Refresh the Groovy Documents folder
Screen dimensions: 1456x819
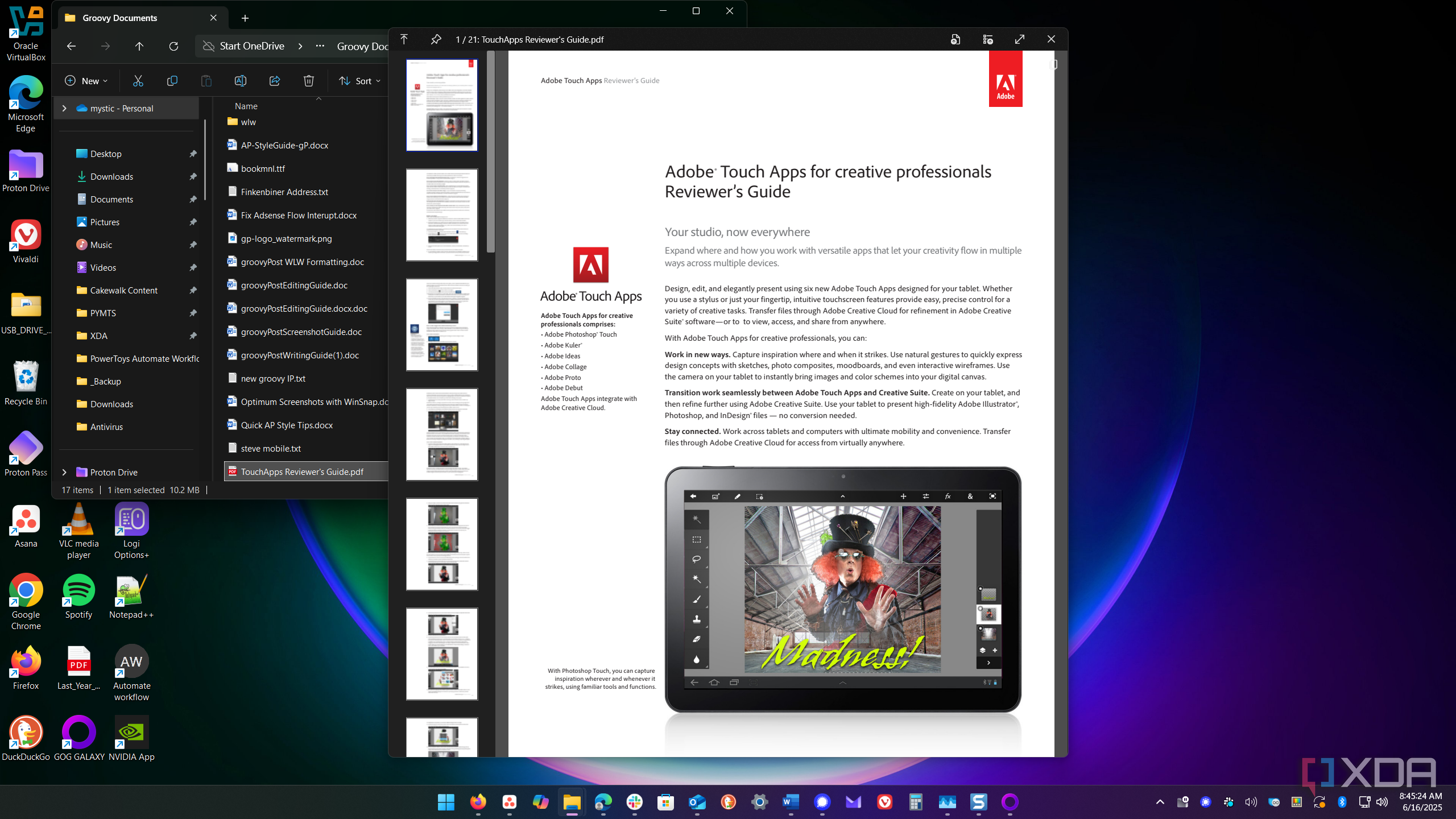tap(173, 46)
